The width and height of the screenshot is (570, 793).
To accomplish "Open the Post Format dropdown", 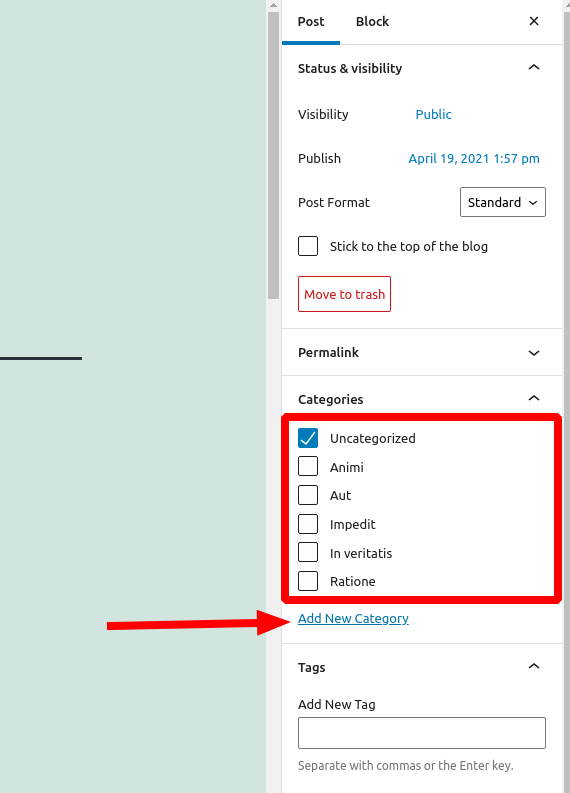I will (503, 202).
